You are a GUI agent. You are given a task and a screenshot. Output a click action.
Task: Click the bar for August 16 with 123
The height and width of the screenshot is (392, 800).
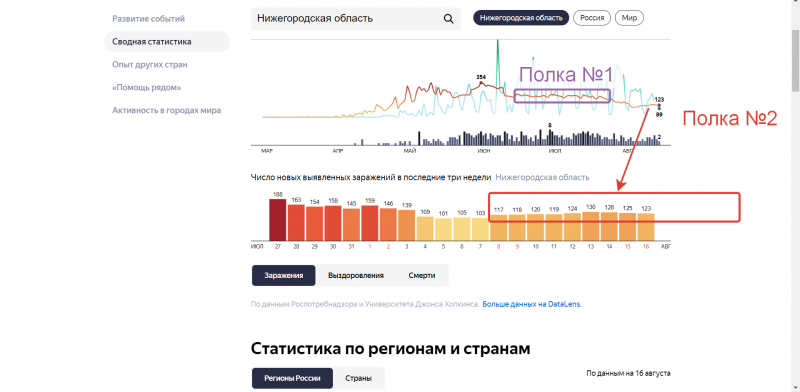click(645, 227)
